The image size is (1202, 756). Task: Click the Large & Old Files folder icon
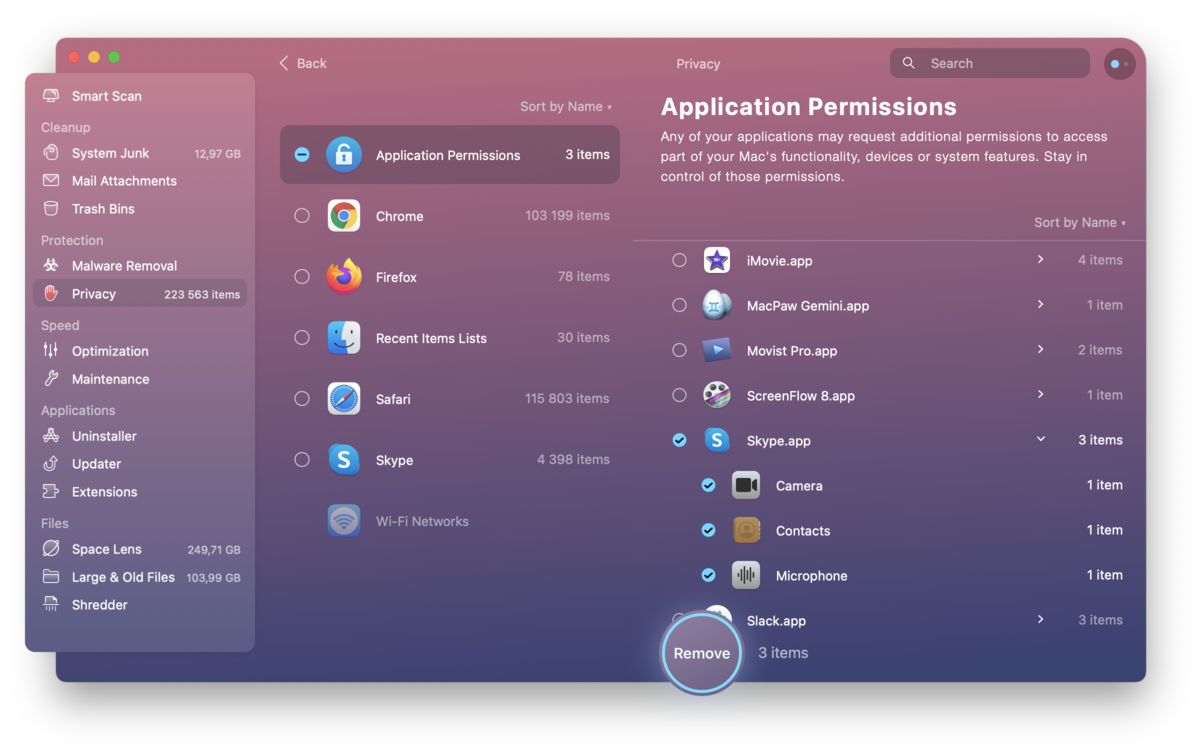click(x=51, y=577)
